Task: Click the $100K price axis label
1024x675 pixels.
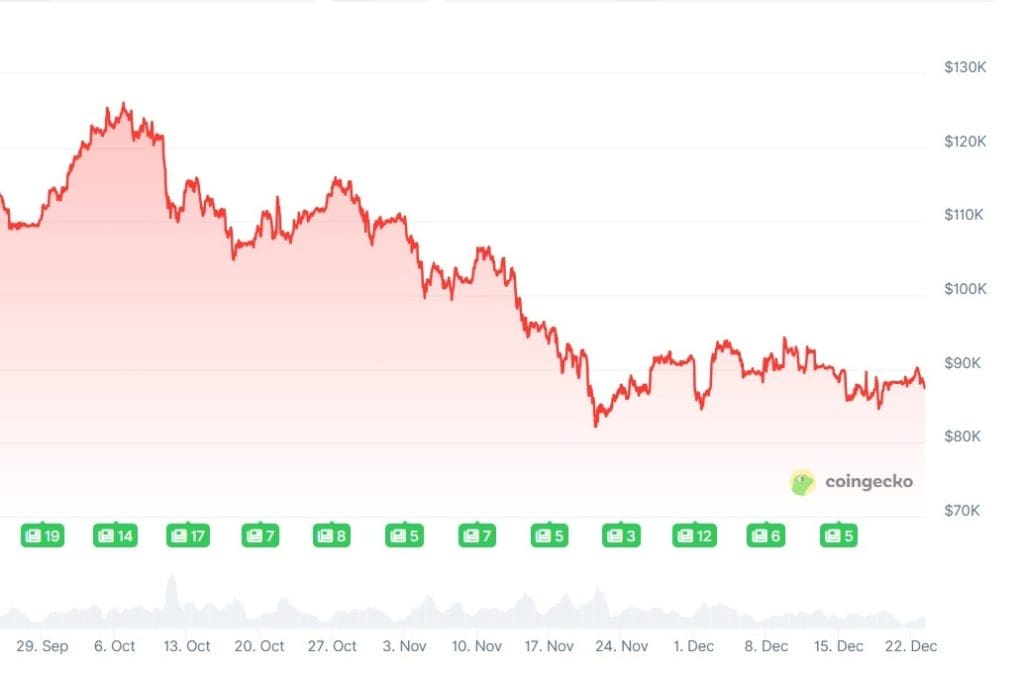Action: click(965, 289)
